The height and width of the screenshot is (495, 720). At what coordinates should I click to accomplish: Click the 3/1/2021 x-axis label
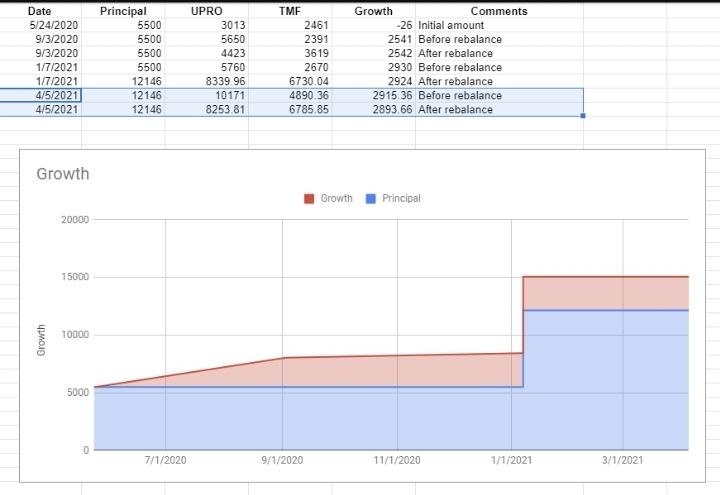[x=623, y=460]
